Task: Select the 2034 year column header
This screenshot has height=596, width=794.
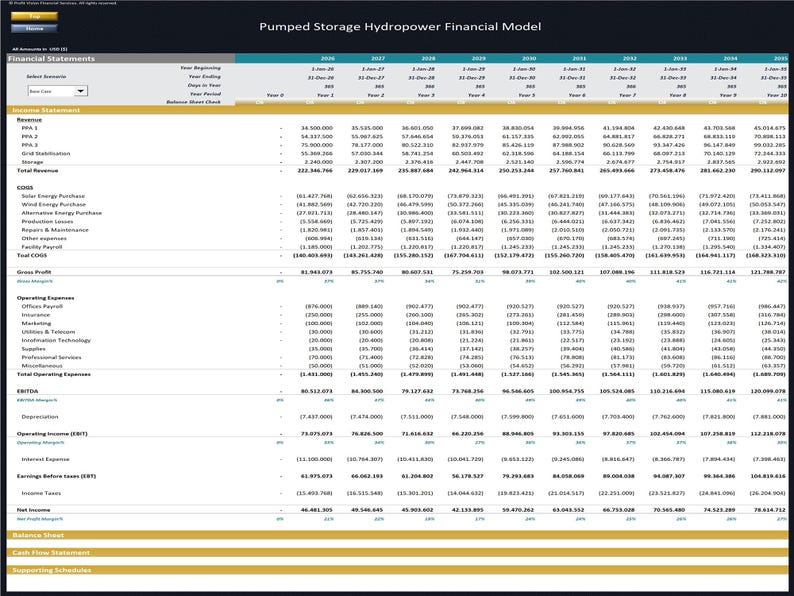Action: click(x=730, y=59)
